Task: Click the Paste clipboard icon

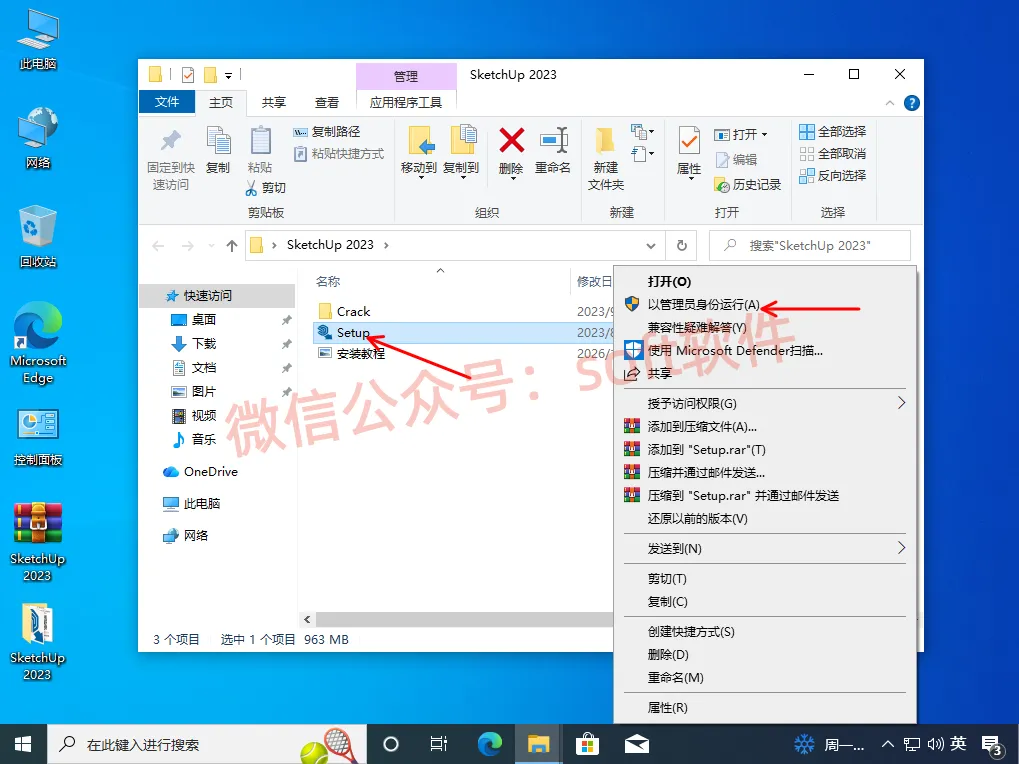Action: [x=261, y=141]
